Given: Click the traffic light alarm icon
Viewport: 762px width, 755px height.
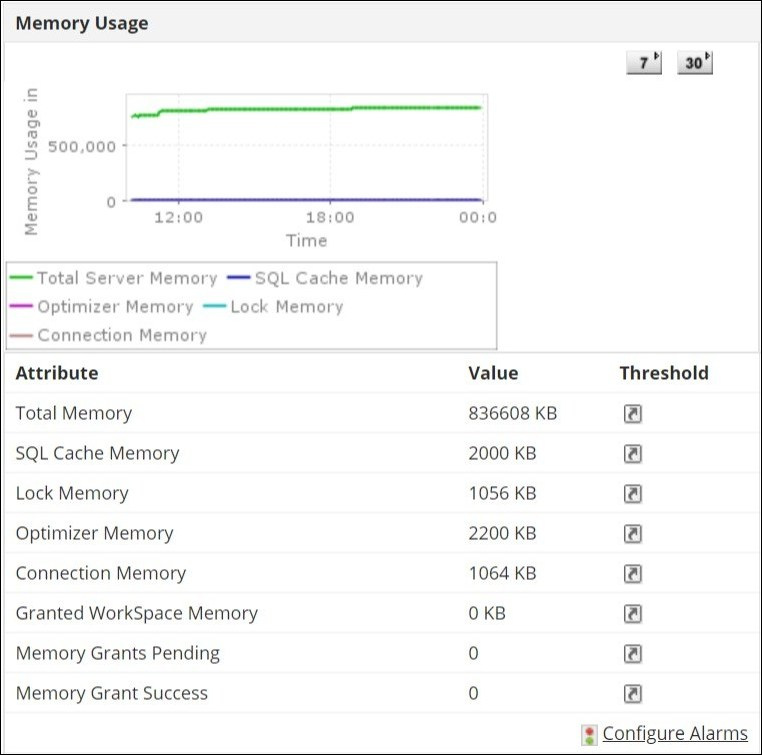Looking at the screenshot, I should 590,735.
